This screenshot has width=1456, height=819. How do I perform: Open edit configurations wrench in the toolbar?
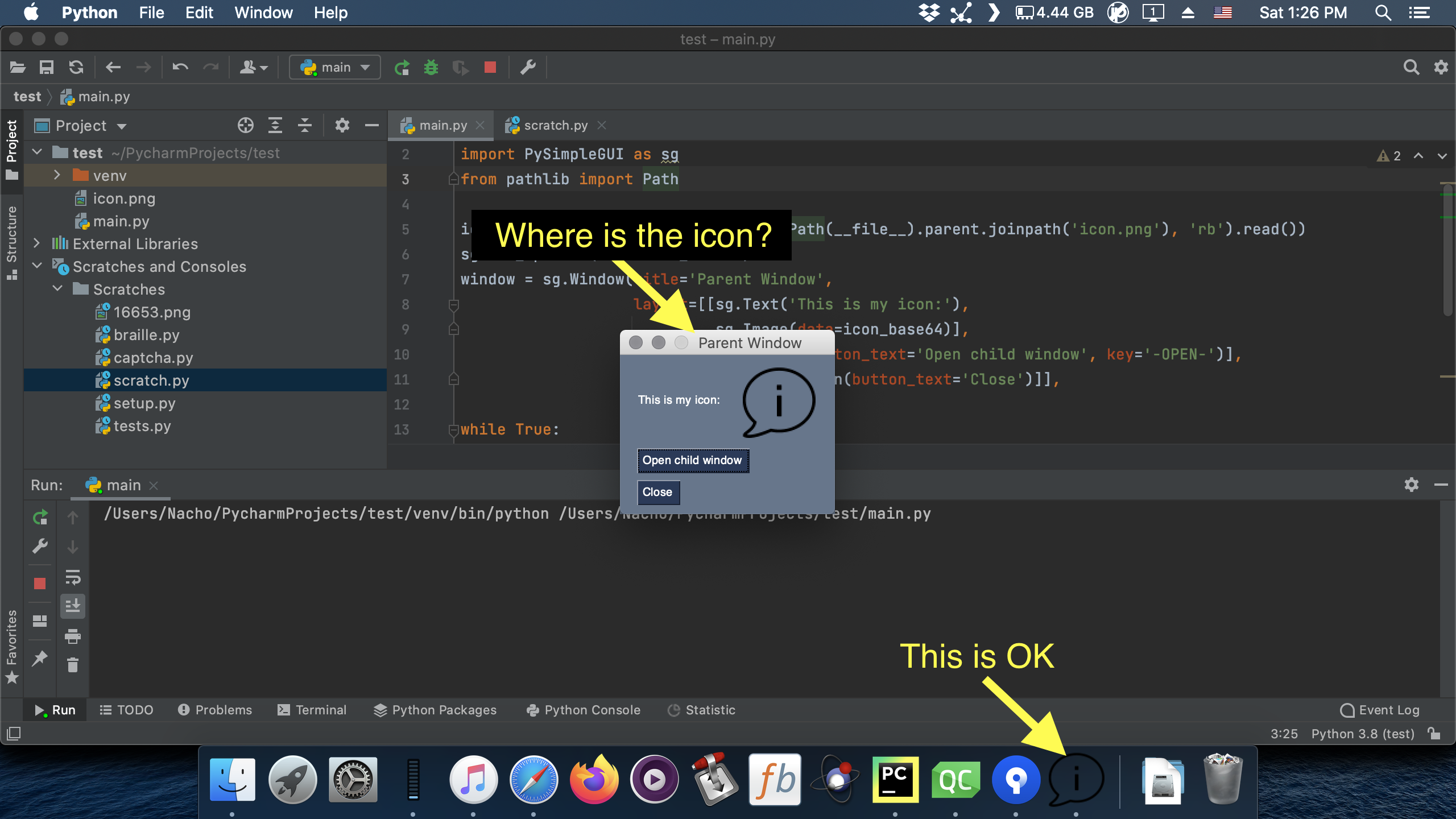[528, 67]
